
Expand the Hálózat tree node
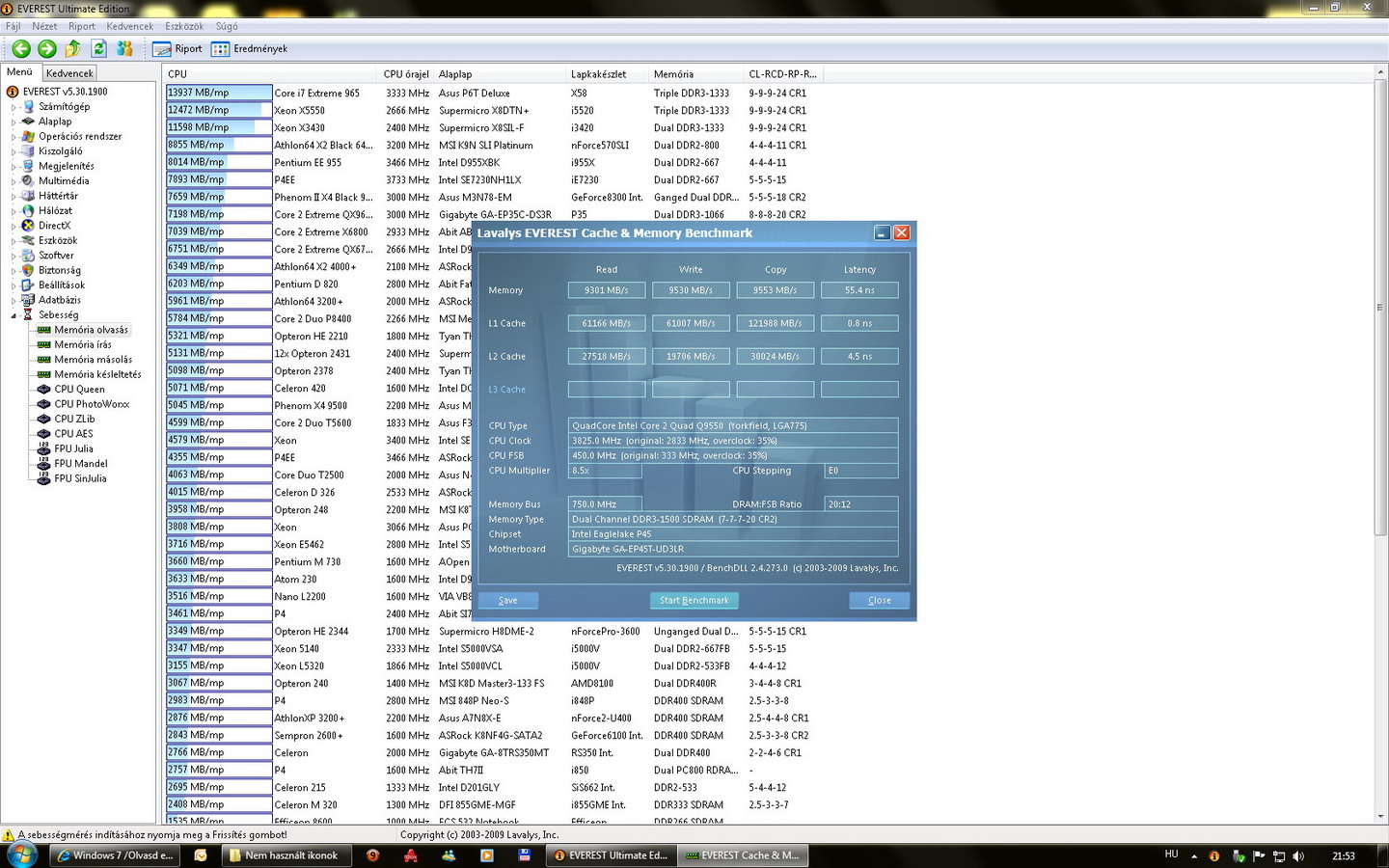pyautogui.click(x=14, y=211)
